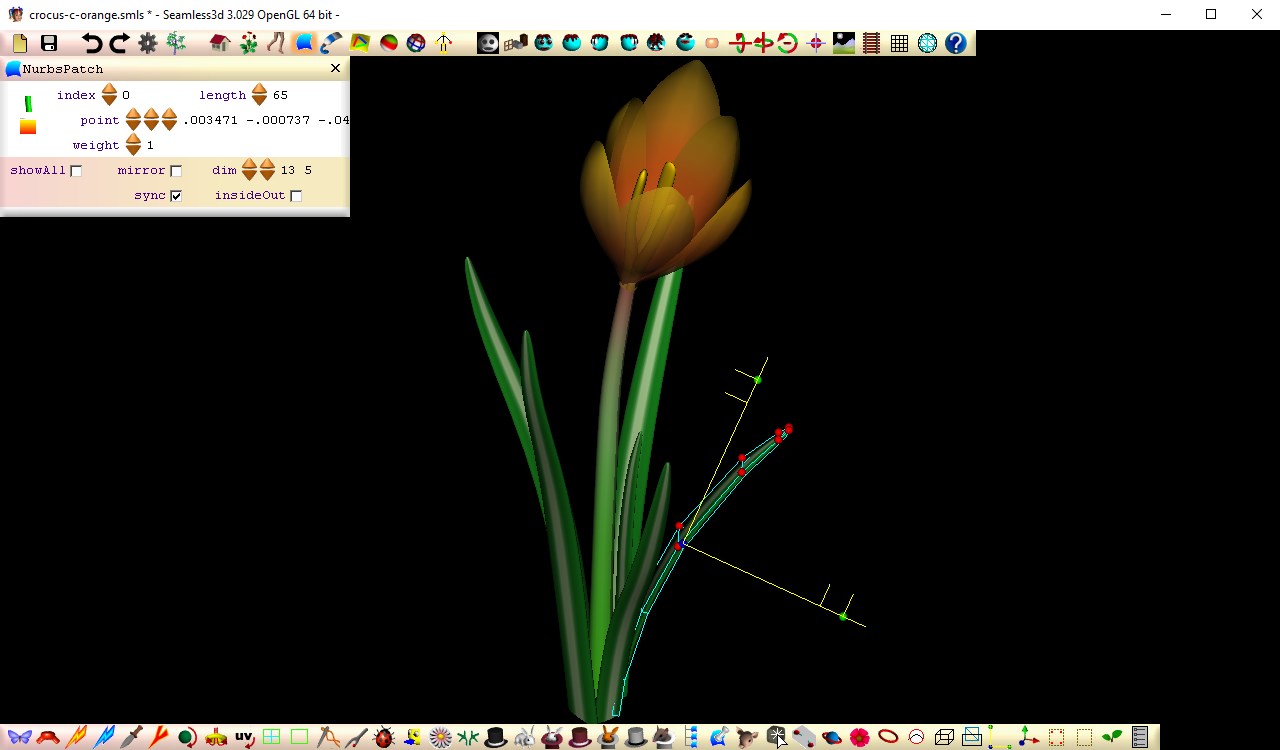Image resolution: width=1280 pixels, height=750 pixels.
Task: Redo the last action
Action: (119, 43)
